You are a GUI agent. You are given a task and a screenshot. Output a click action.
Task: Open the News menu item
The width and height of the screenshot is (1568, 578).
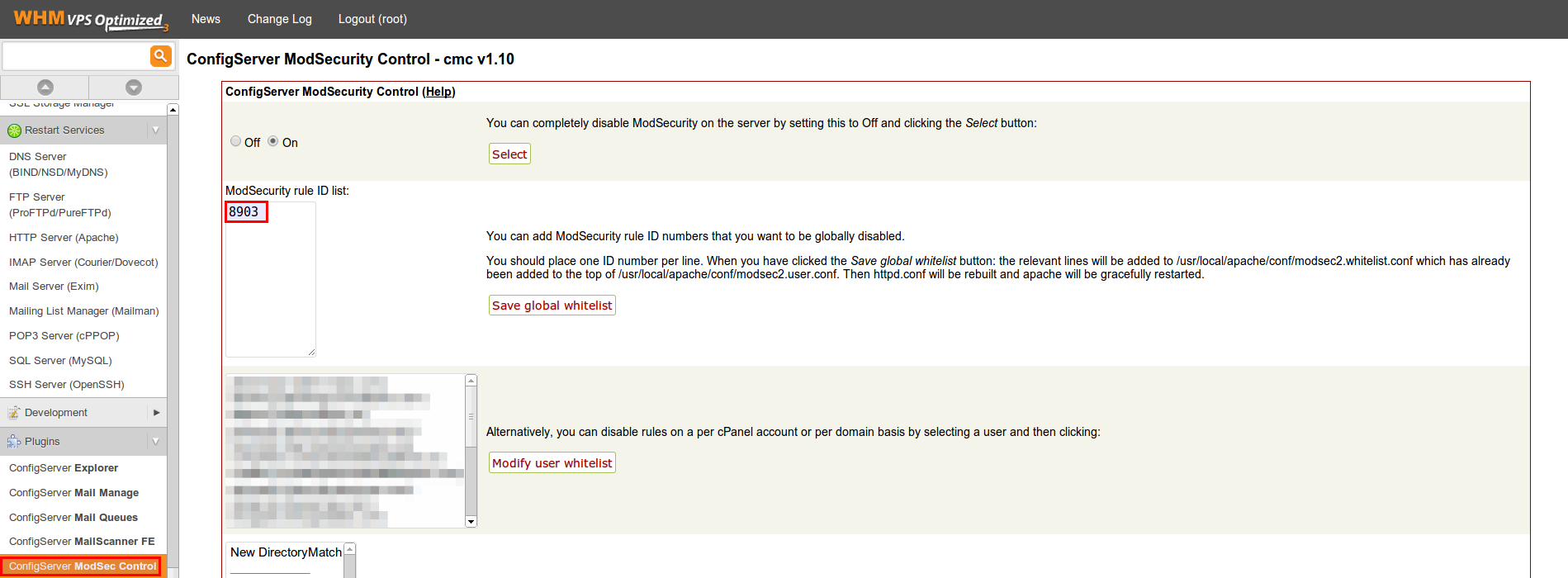206,19
